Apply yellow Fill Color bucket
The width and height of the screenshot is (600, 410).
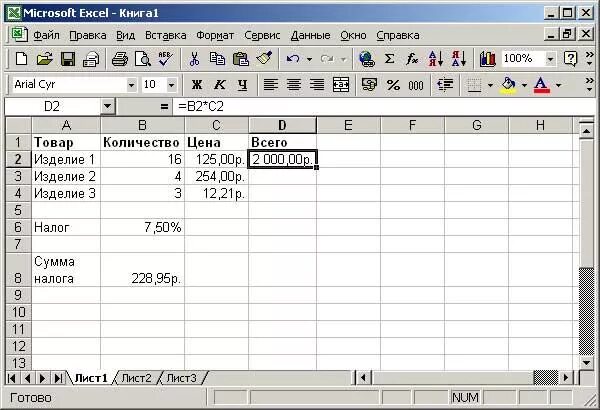point(509,85)
